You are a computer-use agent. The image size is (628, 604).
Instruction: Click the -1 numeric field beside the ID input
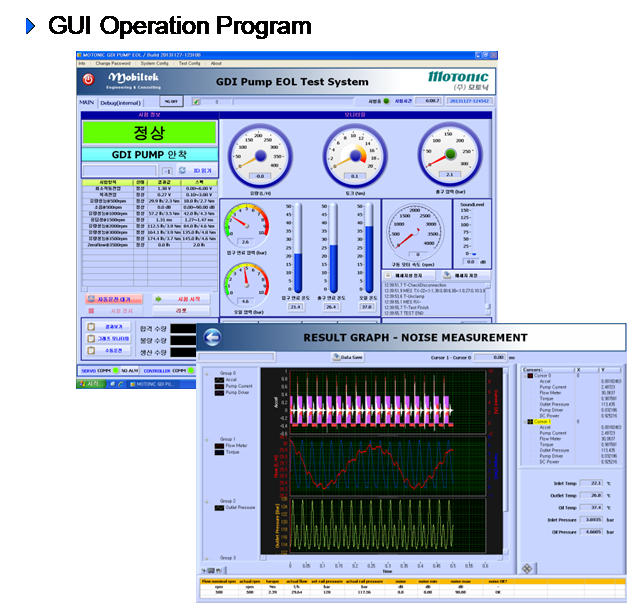click(x=167, y=171)
